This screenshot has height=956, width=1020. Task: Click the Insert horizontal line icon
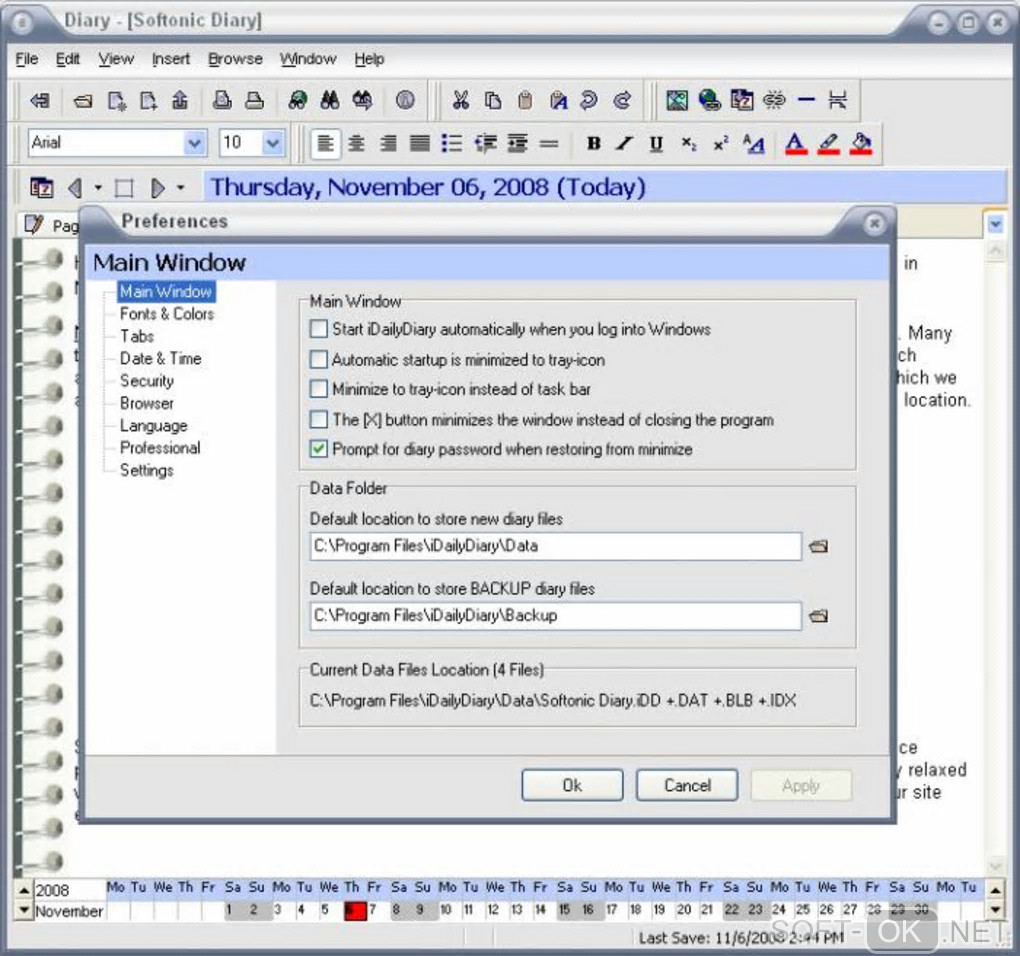pyautogui.click(x=807, y=100)
